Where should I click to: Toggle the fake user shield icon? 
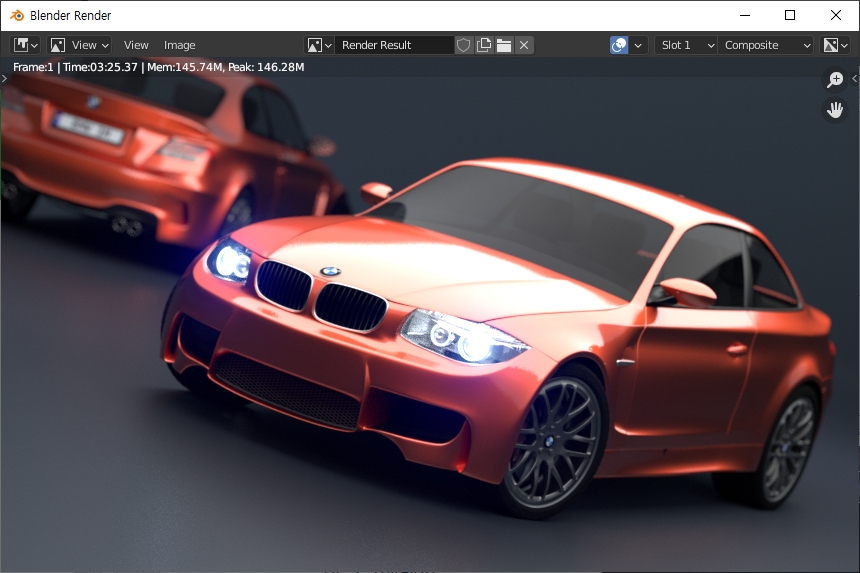pos(463,45)
